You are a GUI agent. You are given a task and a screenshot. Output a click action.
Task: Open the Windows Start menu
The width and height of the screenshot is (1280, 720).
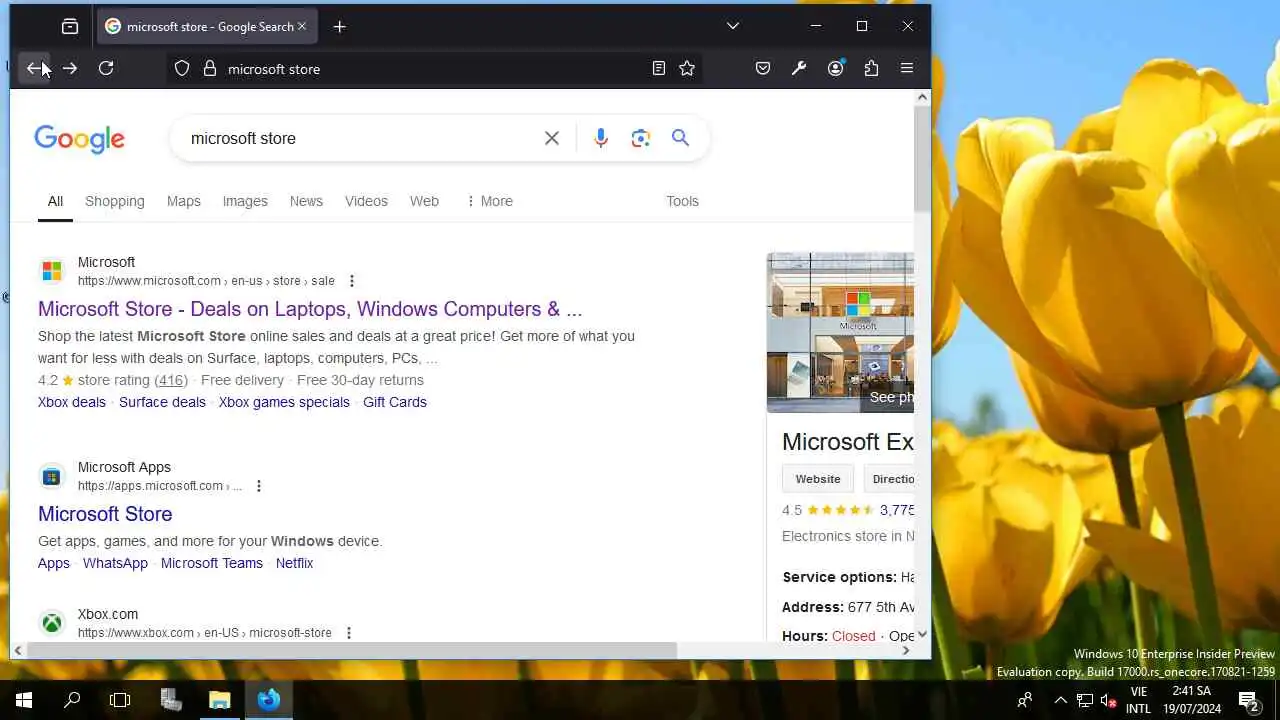(x=24, y=700)
